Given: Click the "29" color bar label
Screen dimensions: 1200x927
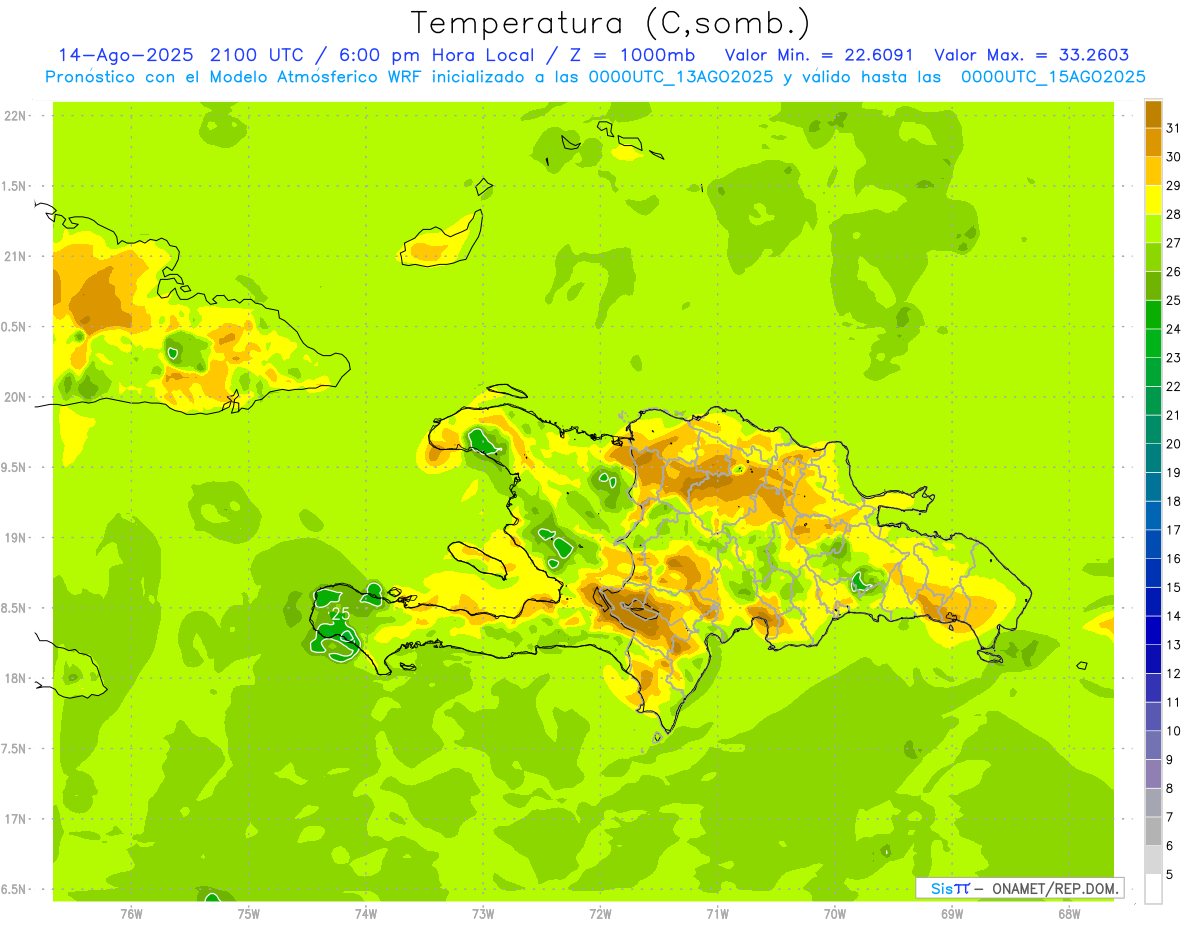Looking at the screenshot, I should pos(1174,185).
